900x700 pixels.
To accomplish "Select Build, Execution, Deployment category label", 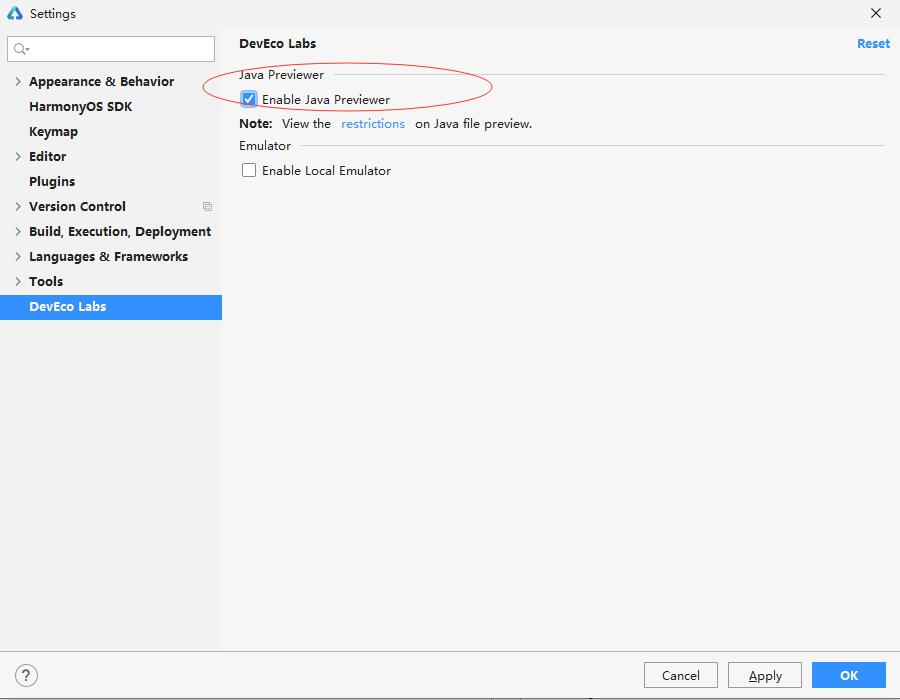I will click(120, 232).
